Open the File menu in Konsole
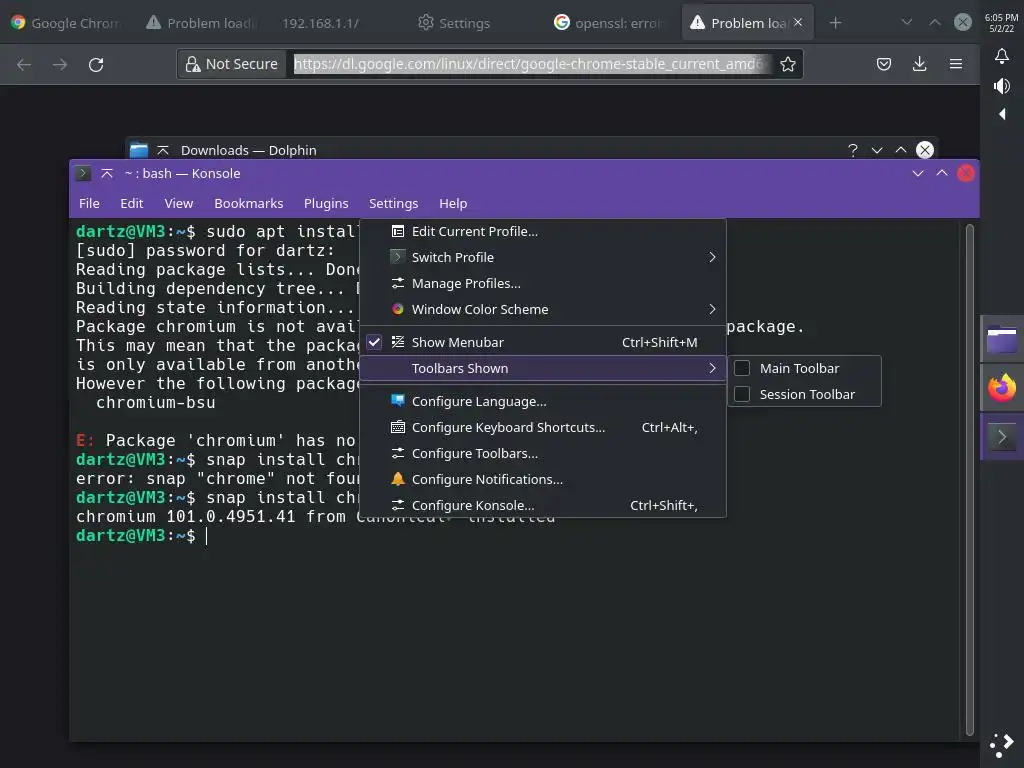The width and height of the screenshot is (1024, 768). pyautogui.click(x=89, y=203)
